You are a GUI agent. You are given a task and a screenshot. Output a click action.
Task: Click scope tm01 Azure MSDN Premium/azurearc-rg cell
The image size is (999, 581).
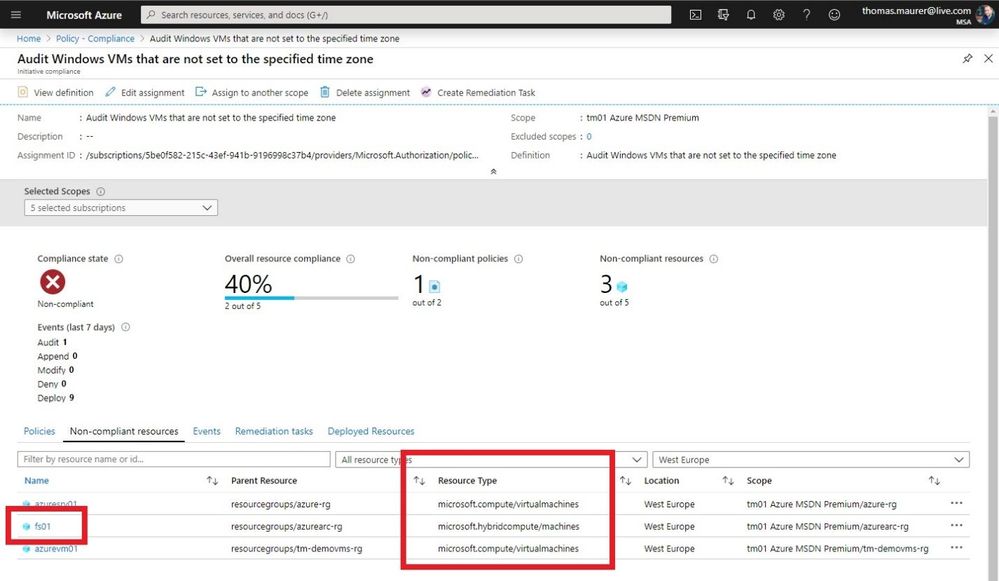click(x=828, y=526)
